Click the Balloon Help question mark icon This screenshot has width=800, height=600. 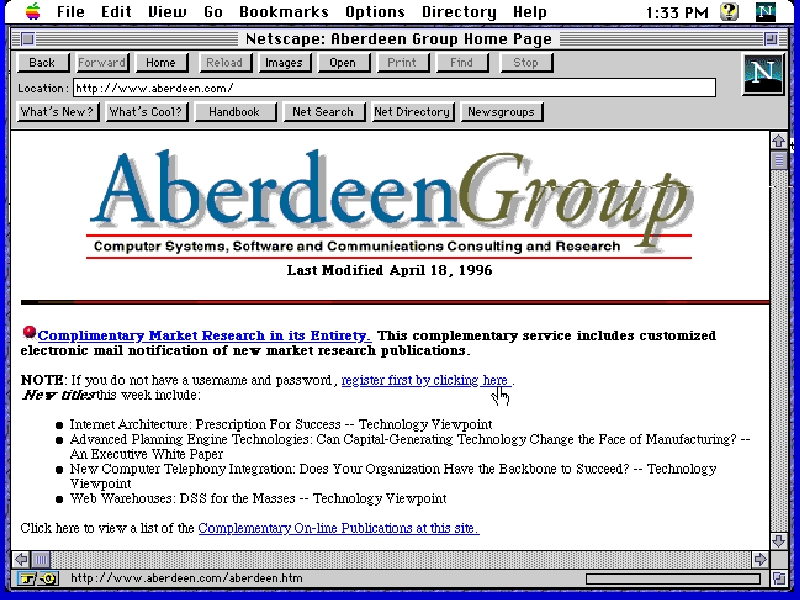[x=730, y=11]
